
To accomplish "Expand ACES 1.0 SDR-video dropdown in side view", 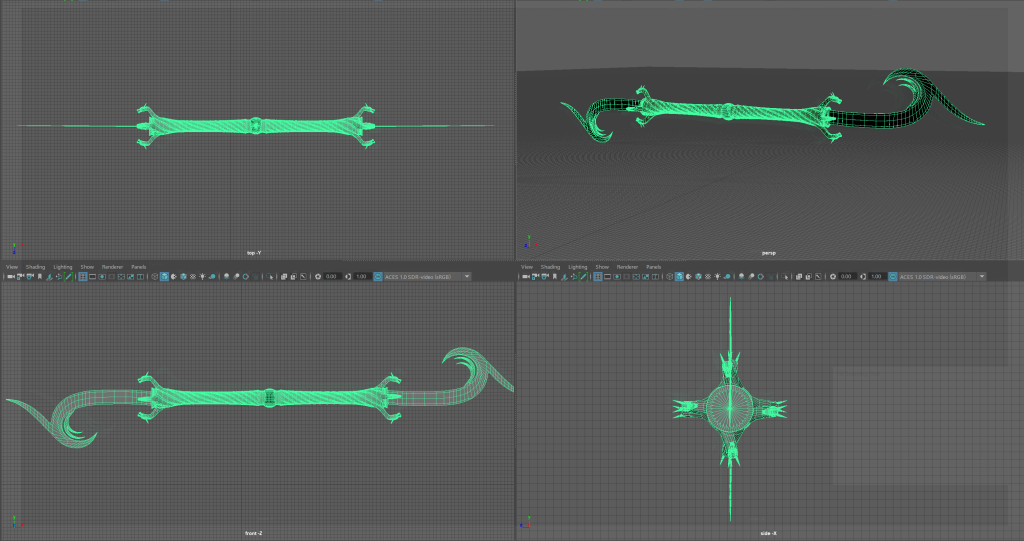I will pos(982,276).
